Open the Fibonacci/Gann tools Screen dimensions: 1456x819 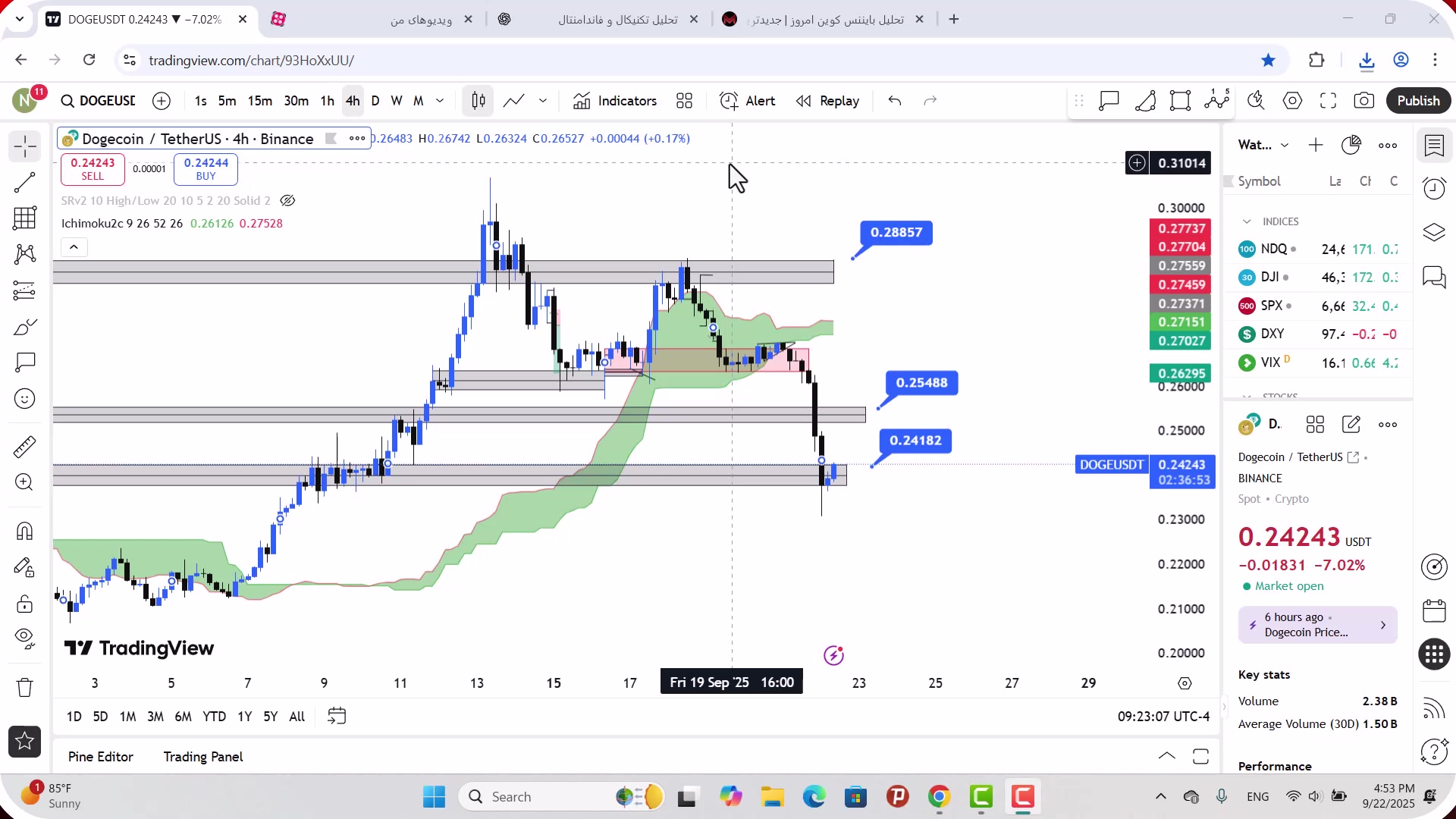tap(25, 218)
